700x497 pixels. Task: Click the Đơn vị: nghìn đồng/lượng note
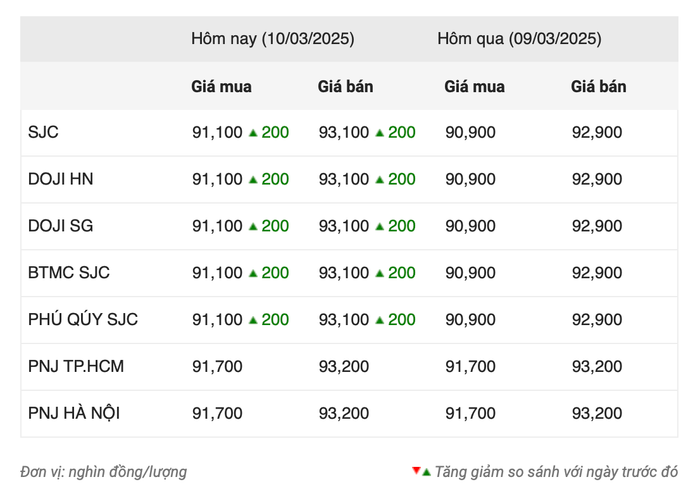point(103,471)
